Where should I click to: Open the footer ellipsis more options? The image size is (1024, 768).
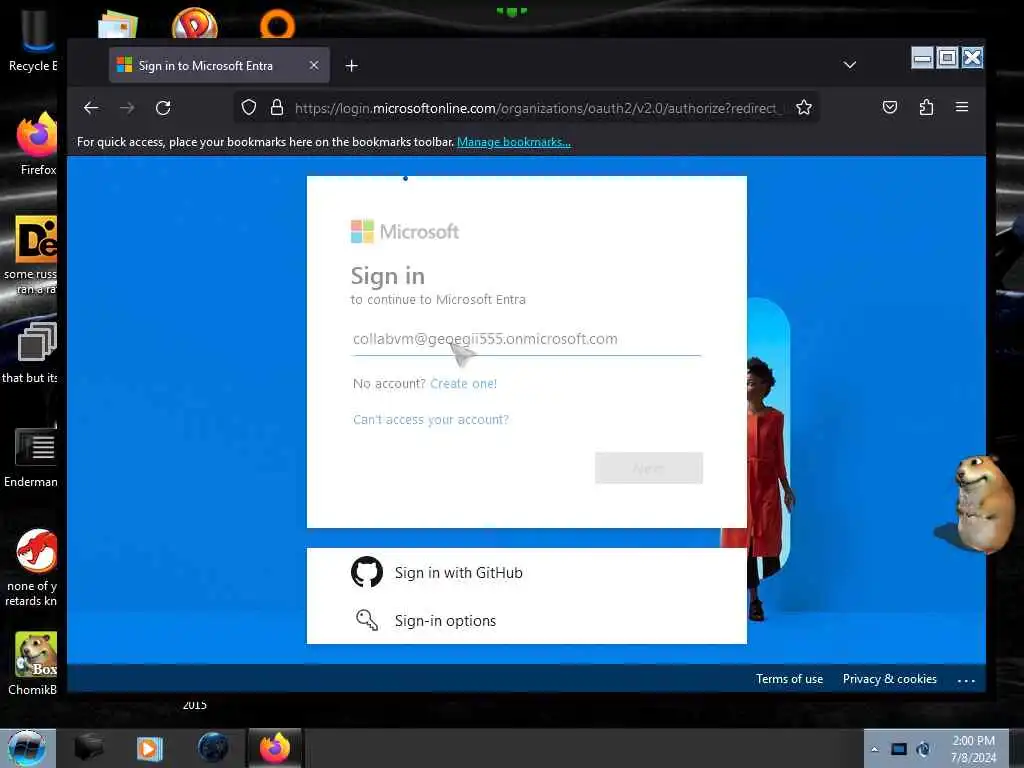point(966,680)
